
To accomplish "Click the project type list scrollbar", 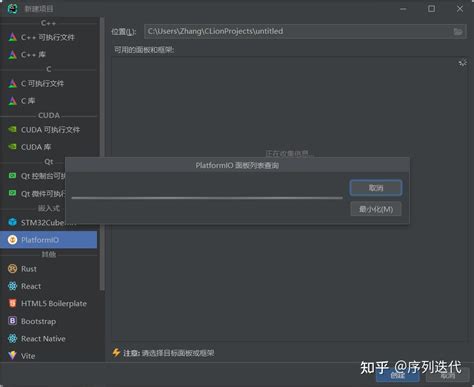I will point(102,153).
